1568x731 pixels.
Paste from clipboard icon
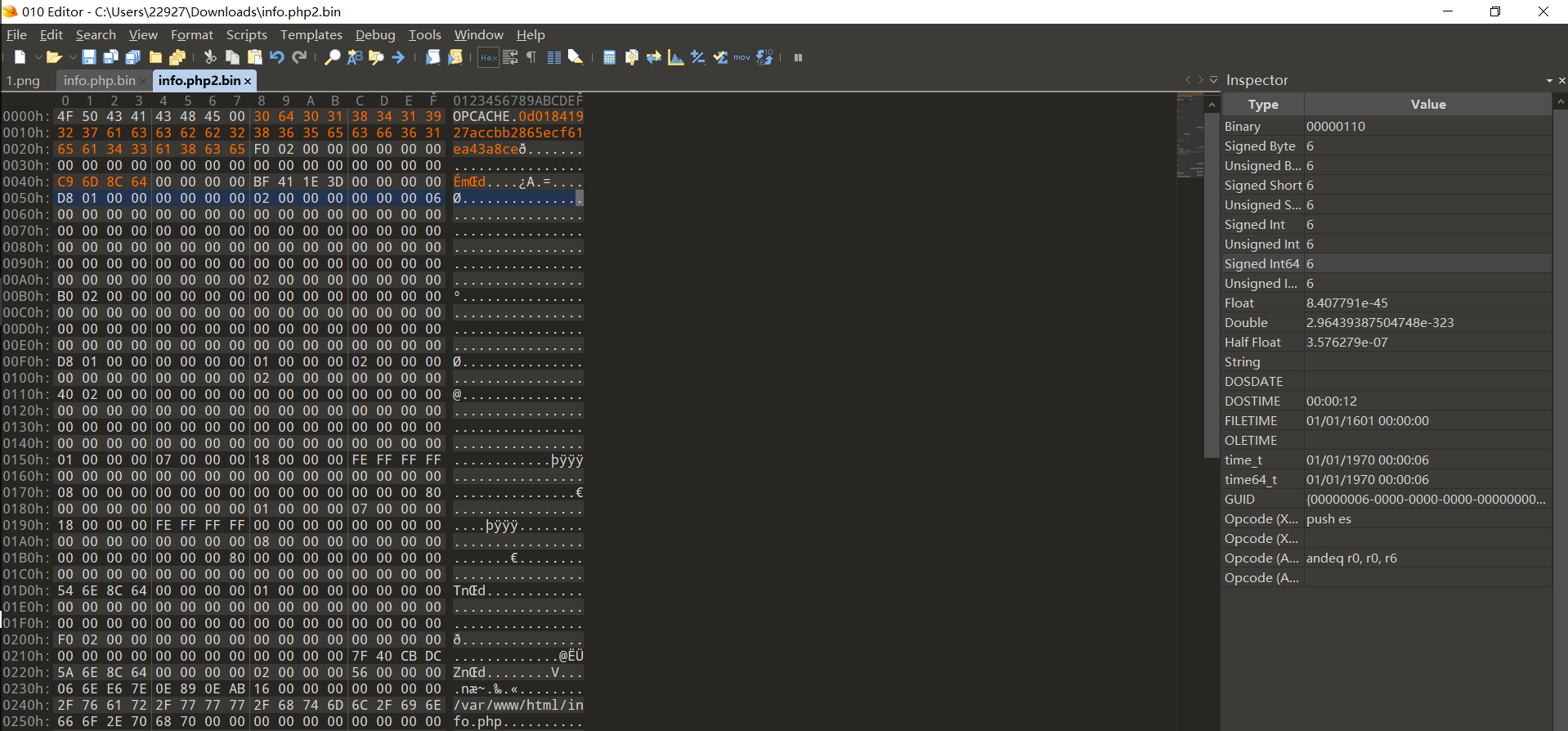coord(254,57)
